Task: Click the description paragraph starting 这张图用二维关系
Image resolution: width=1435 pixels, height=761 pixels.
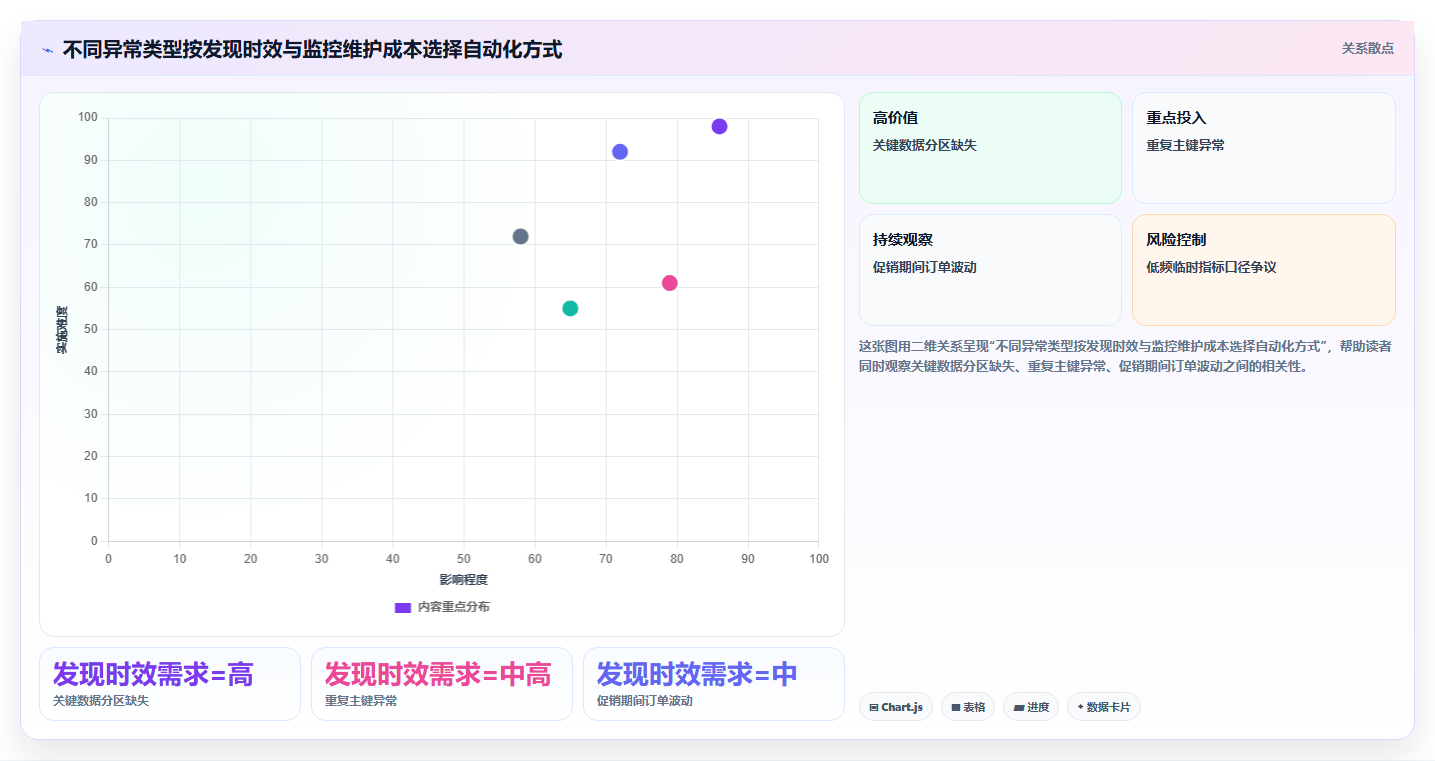Action: tap(1125, 356)
